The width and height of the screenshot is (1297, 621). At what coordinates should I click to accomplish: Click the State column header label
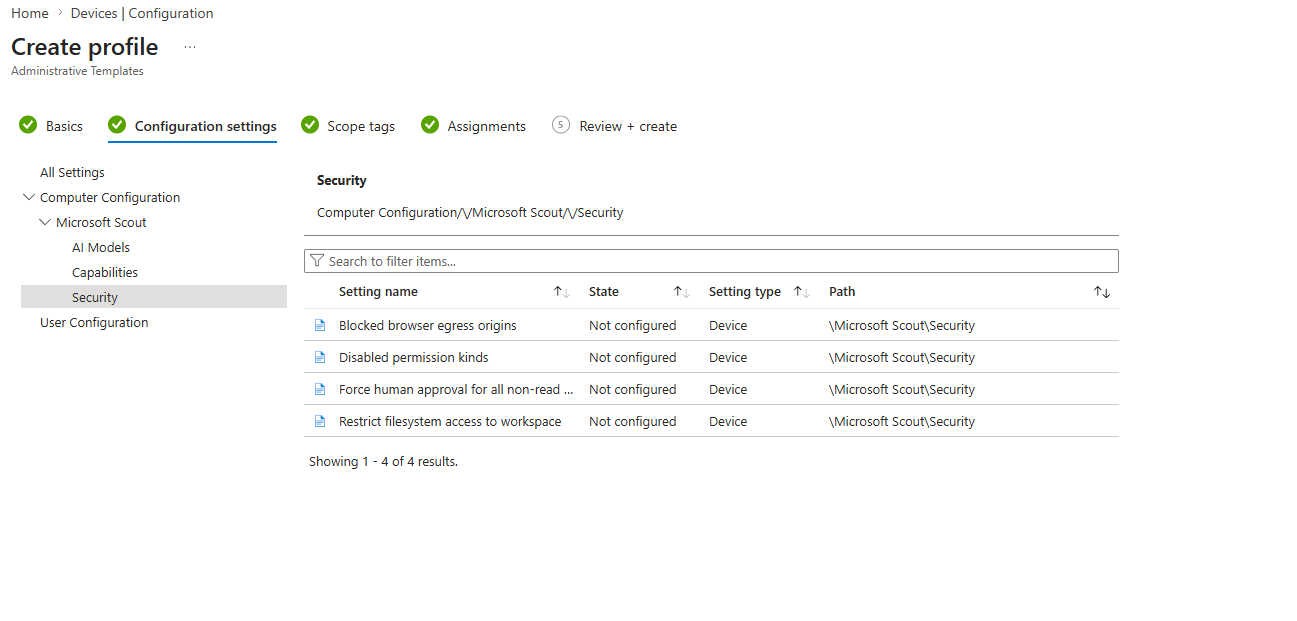(x=604, y=292)
